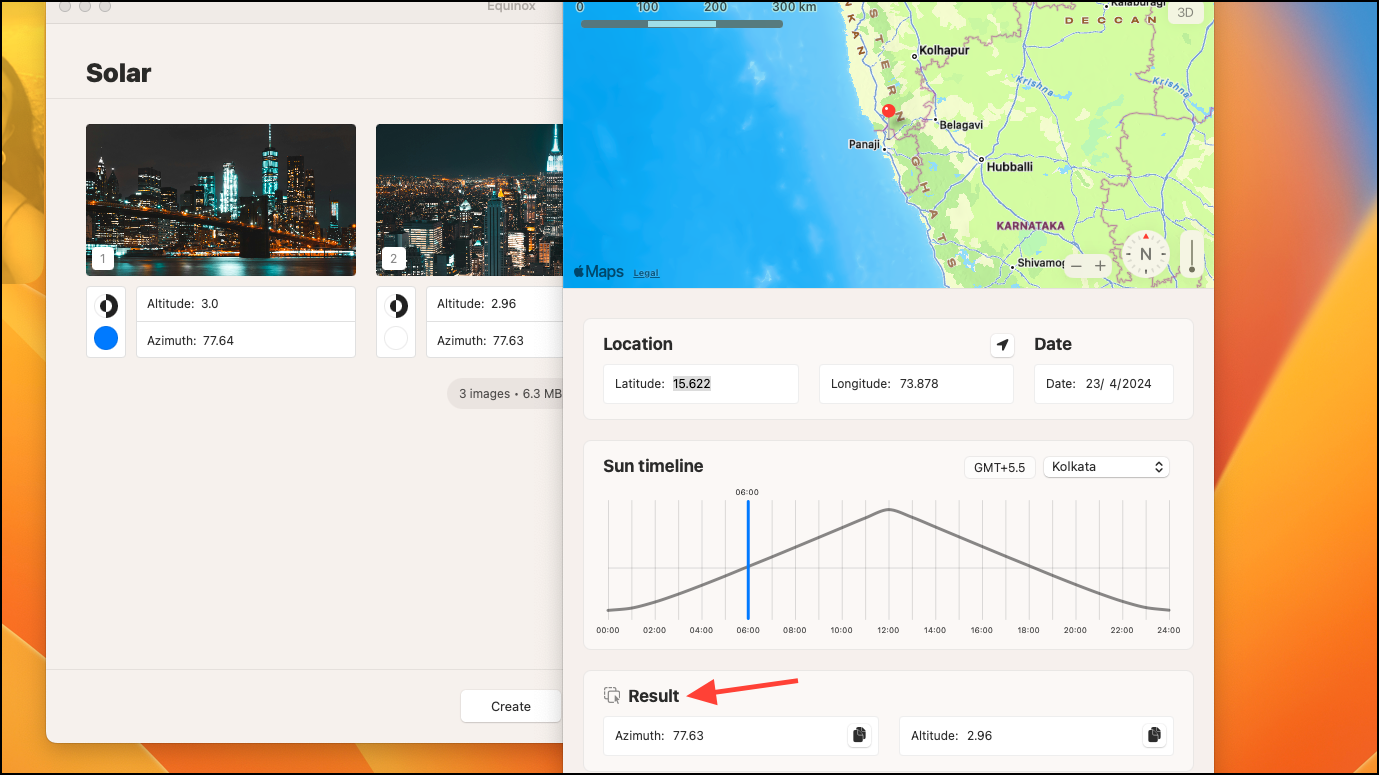Select image 2 as primary

[x=396, y=339]
